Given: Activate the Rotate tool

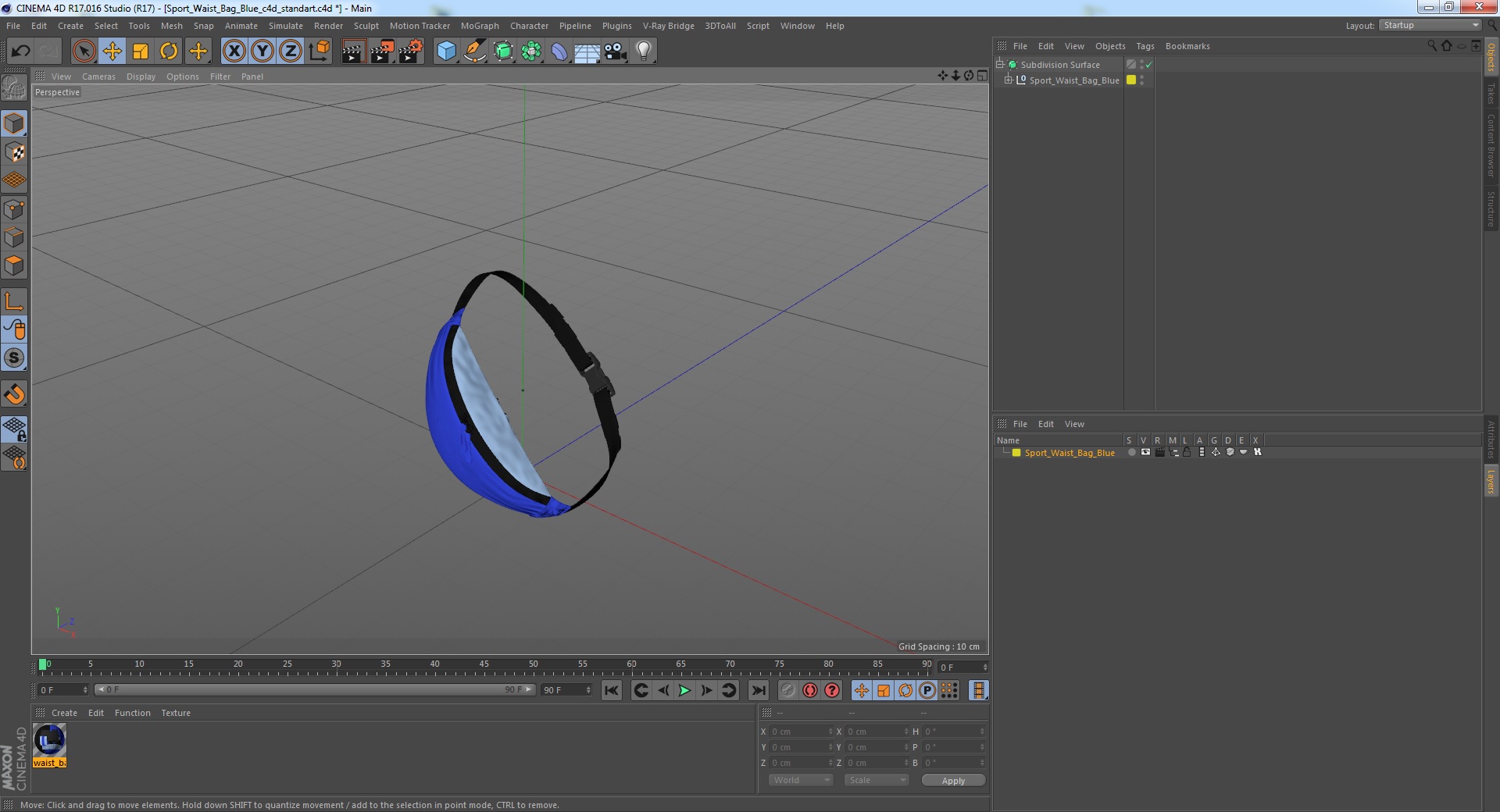Looking at the screenshot, I should (x=169, y=52).
